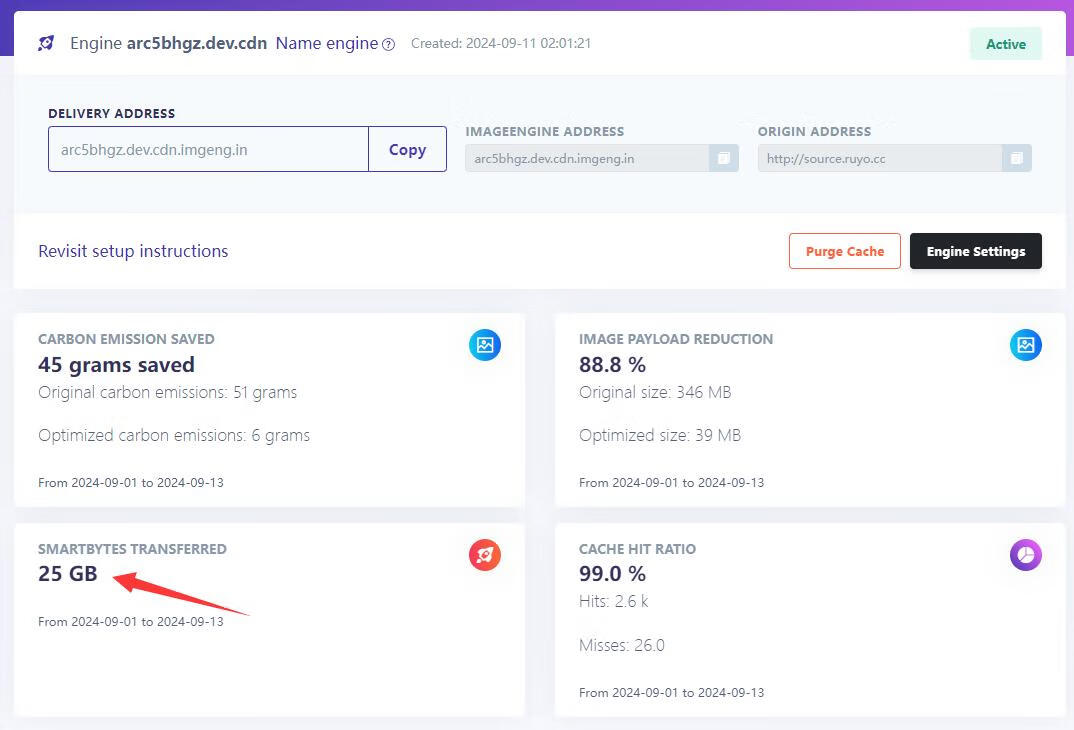The width and height of the screenshot is (1074, 730).
Task: Select the ImageEngine Address text field
Action: 587,158
